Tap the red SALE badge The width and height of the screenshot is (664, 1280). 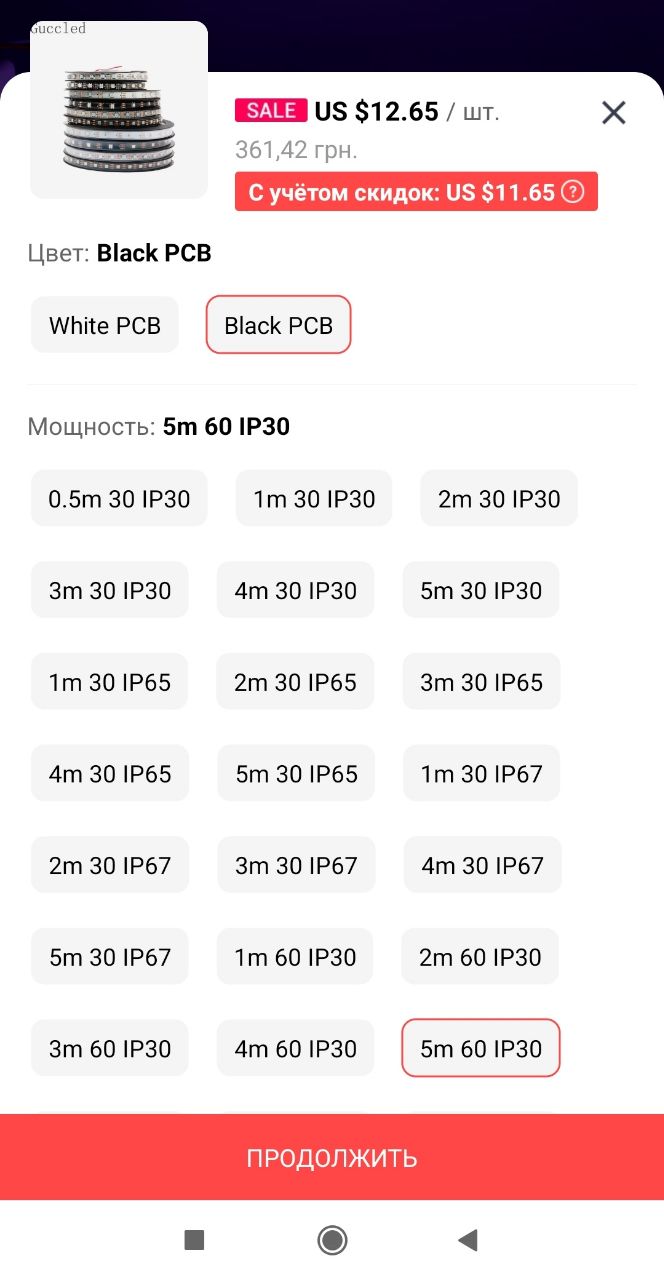coord(271,110)
